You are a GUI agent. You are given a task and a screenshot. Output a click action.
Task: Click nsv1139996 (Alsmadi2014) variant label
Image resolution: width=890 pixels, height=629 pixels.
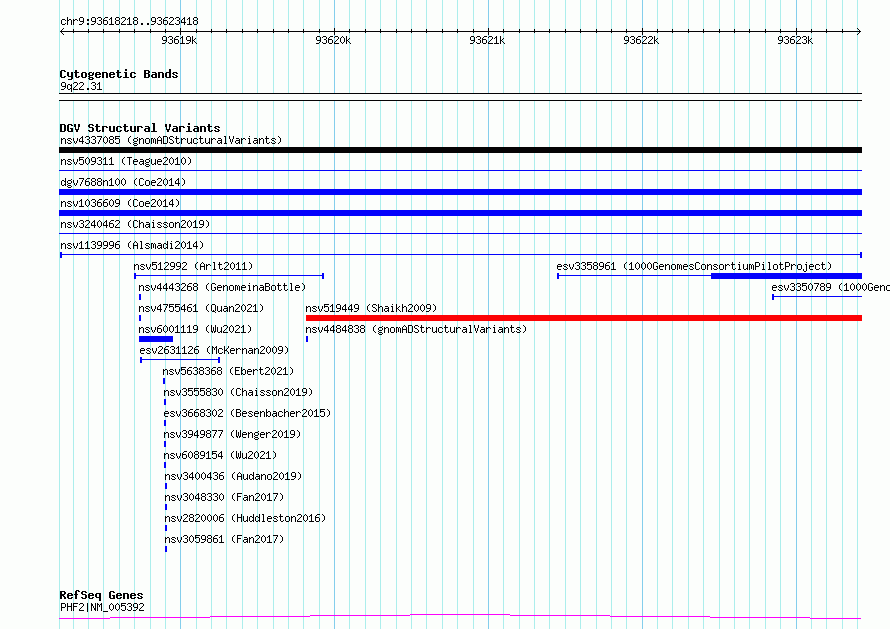point(132,245)
